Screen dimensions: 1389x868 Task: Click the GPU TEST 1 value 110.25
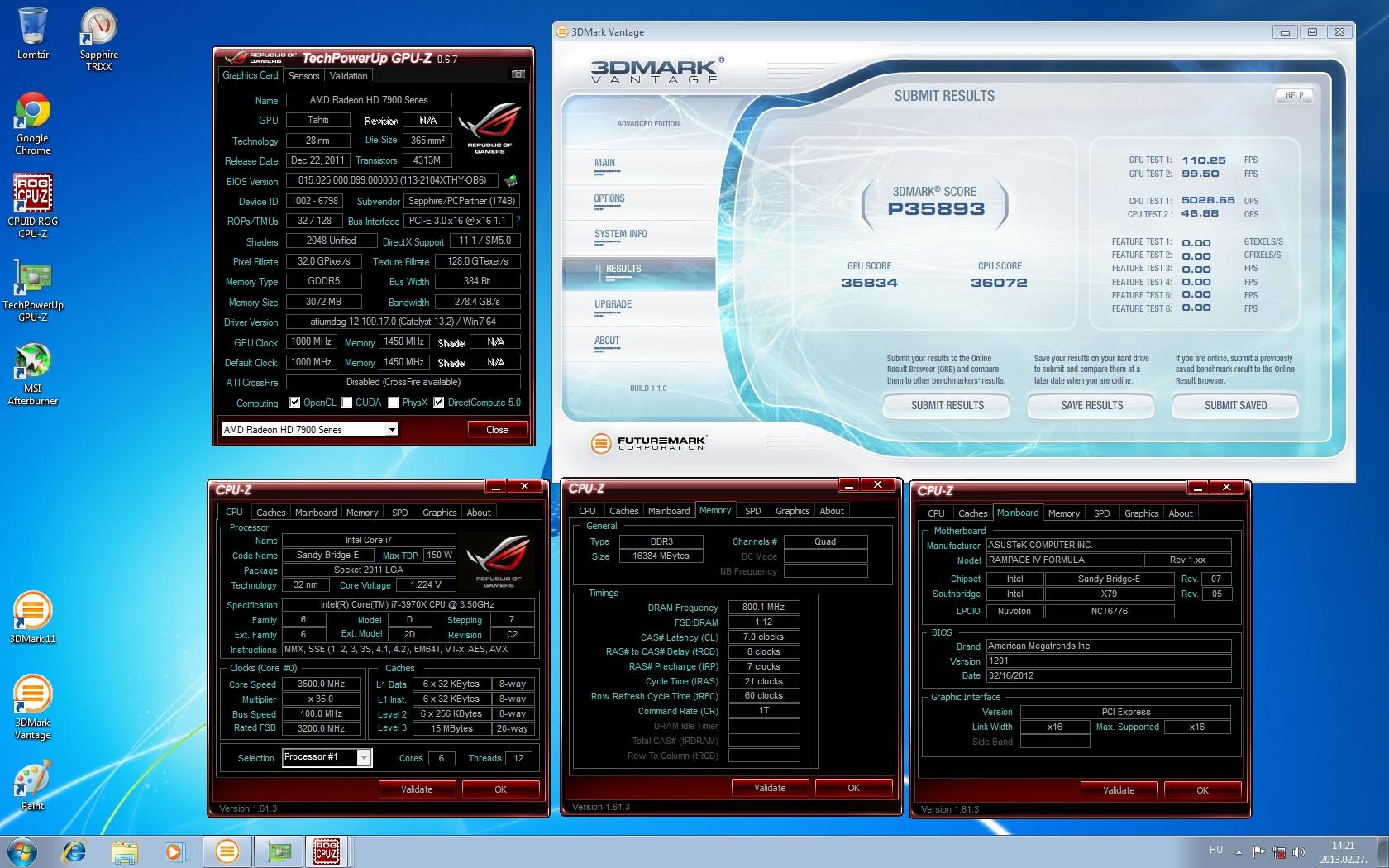1204,160
